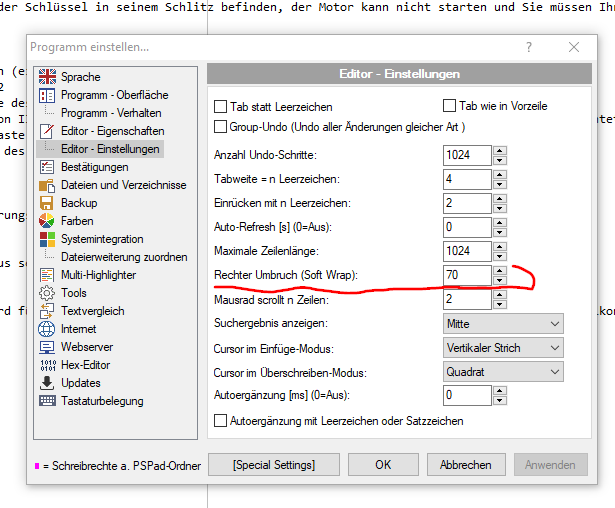Click the Multi-Highlighter icon
Image resolution: width=615 pixels, height=508 pixels.
click(47, 275)
